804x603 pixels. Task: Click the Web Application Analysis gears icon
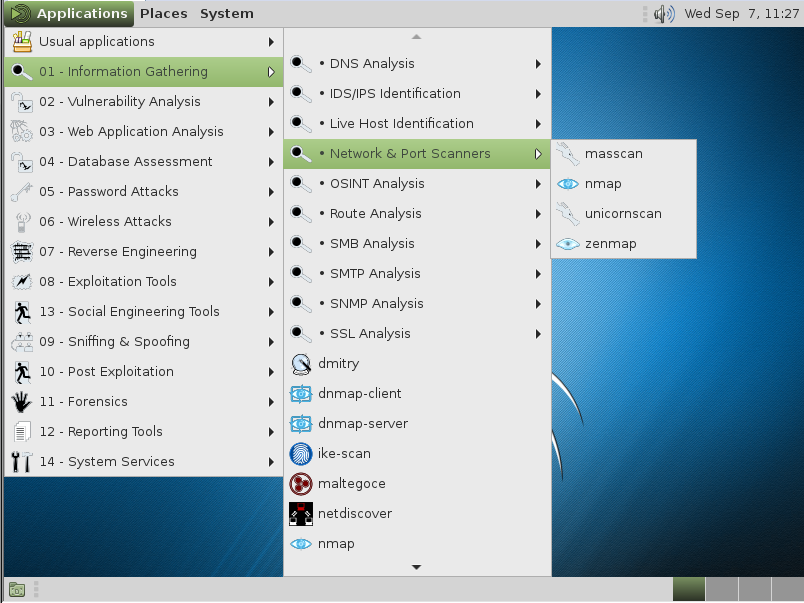pos(22,131)
